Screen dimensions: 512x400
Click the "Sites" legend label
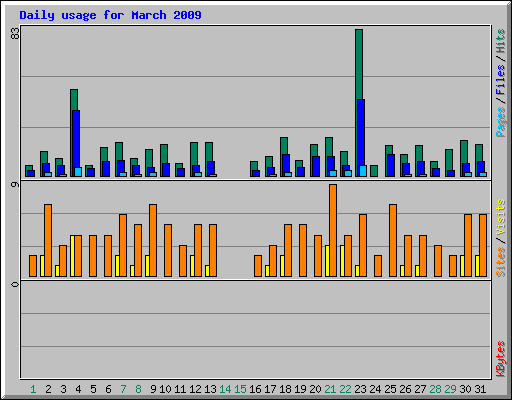(500, 262)
